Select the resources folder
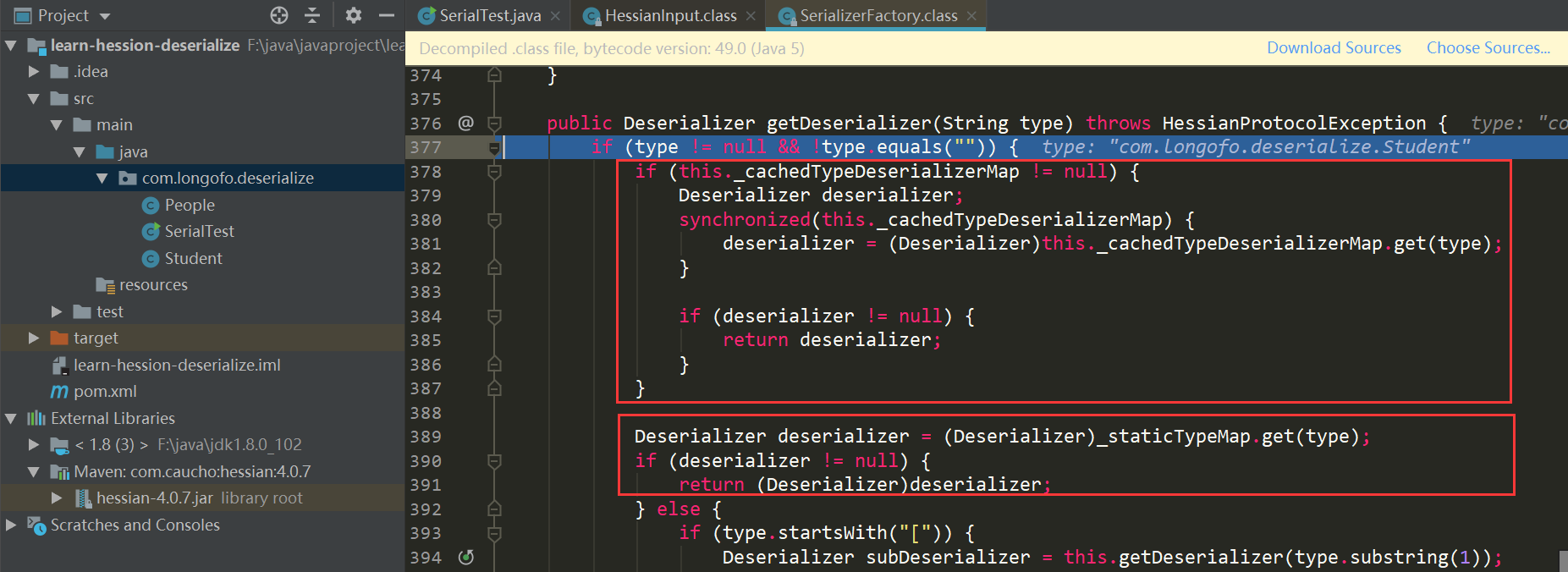This screenshot has height=572, width=1568. 153,285
